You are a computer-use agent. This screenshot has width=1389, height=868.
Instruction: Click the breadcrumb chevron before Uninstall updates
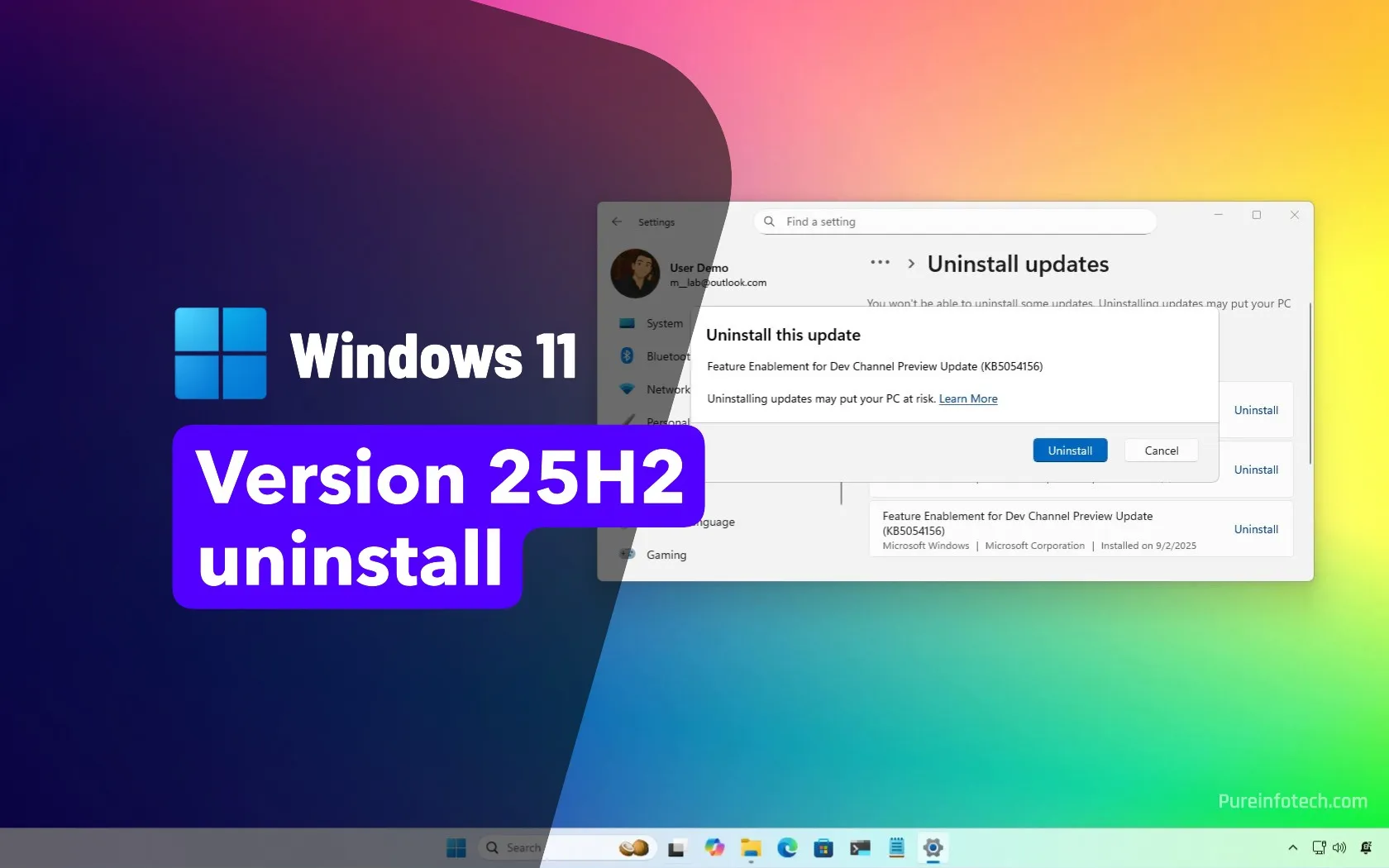tap(909, 263)
